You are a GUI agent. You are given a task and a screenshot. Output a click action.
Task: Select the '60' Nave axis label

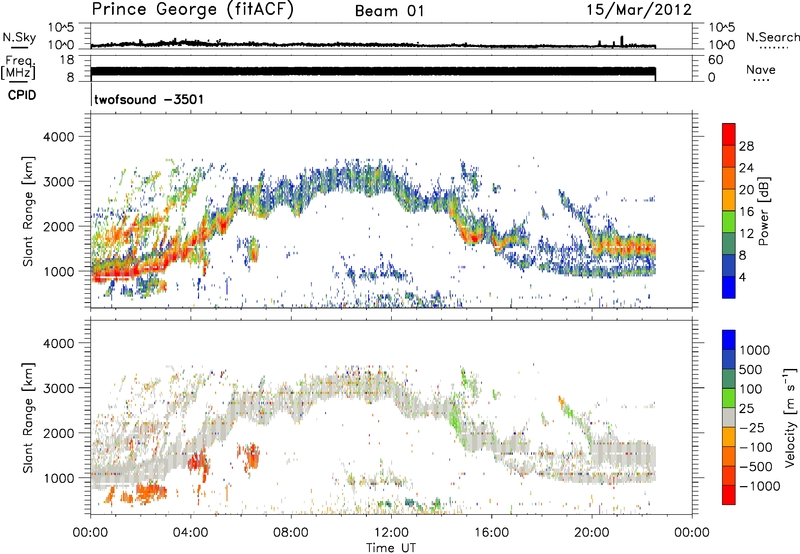(715, 60)
